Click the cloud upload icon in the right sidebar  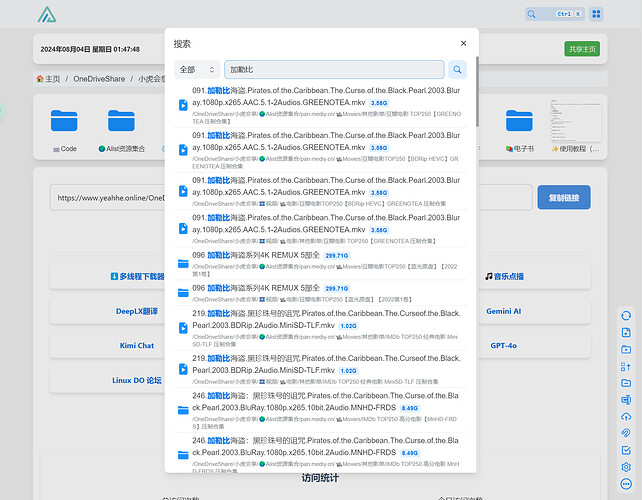tap(626, 416)
